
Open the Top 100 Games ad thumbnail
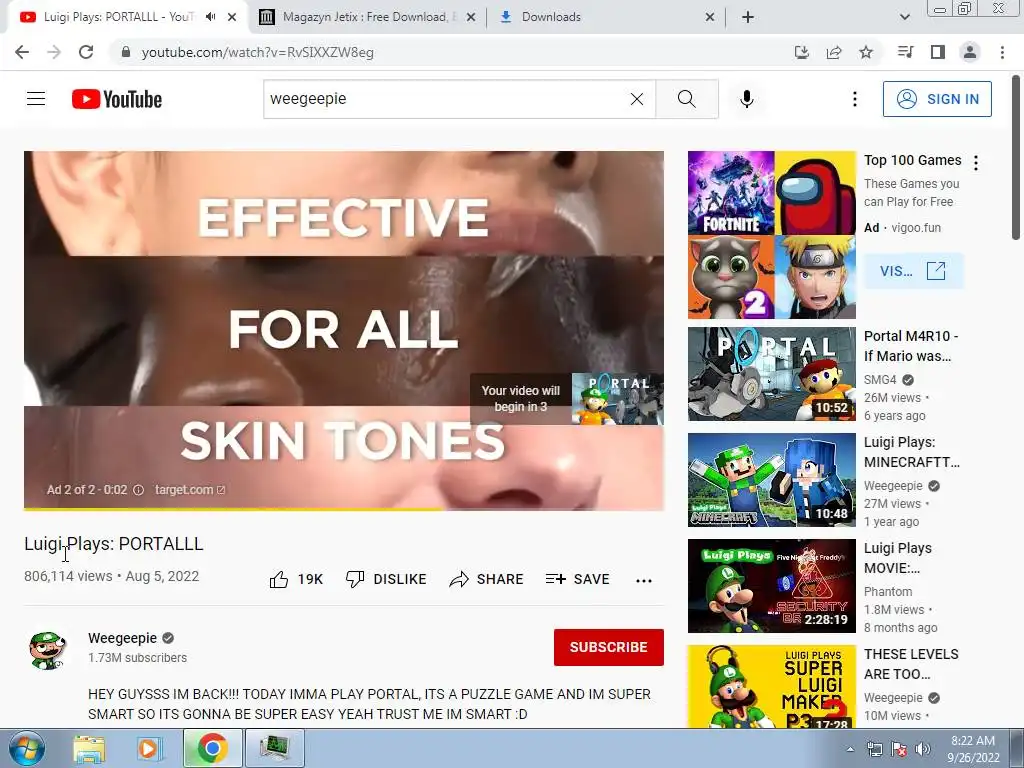771,235
